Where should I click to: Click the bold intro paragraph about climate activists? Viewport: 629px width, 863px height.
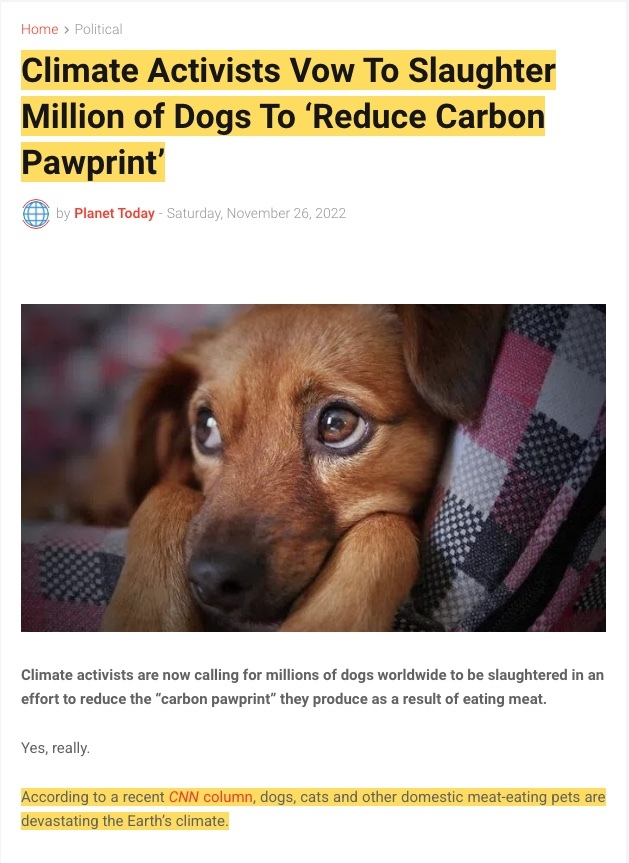[313, 687]
